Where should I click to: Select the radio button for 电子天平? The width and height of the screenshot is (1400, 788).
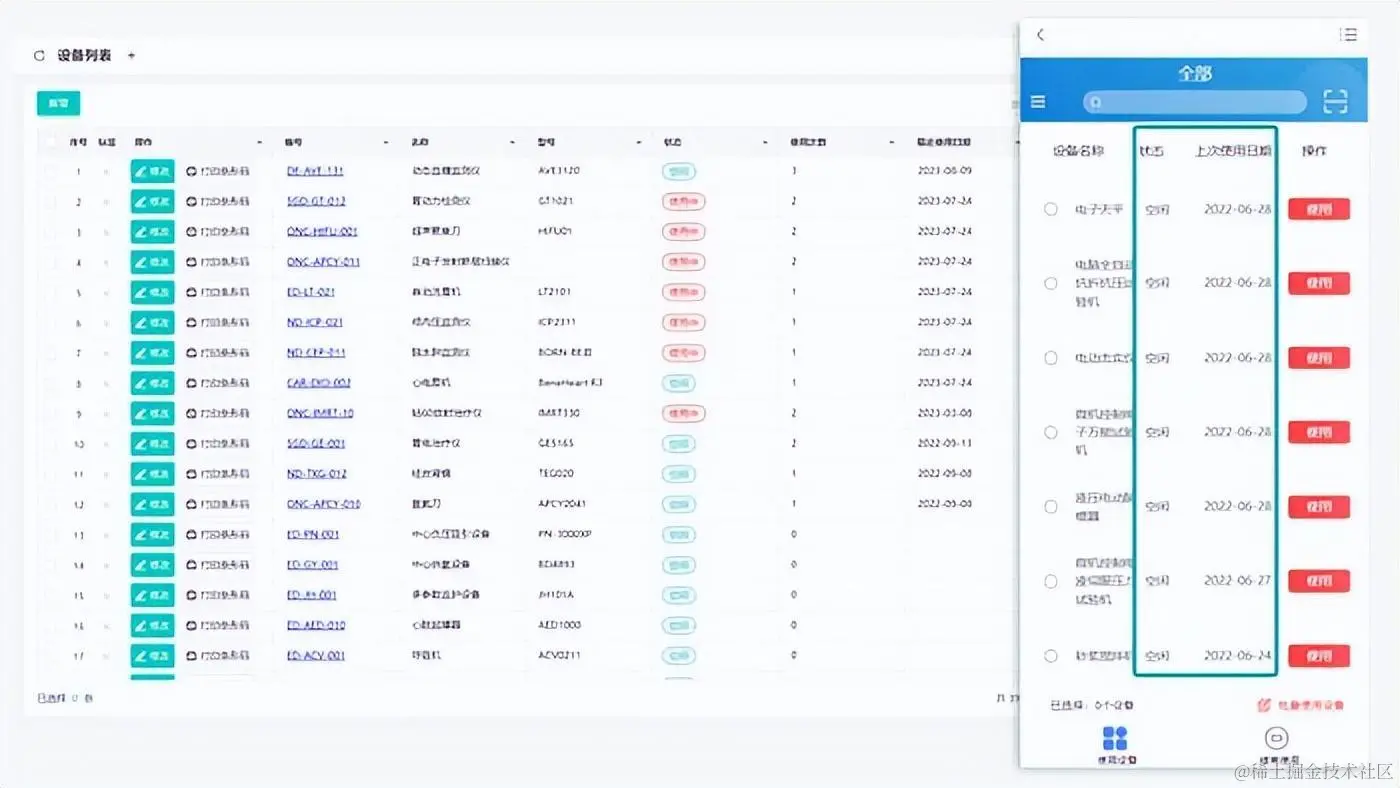point(1051,209)
